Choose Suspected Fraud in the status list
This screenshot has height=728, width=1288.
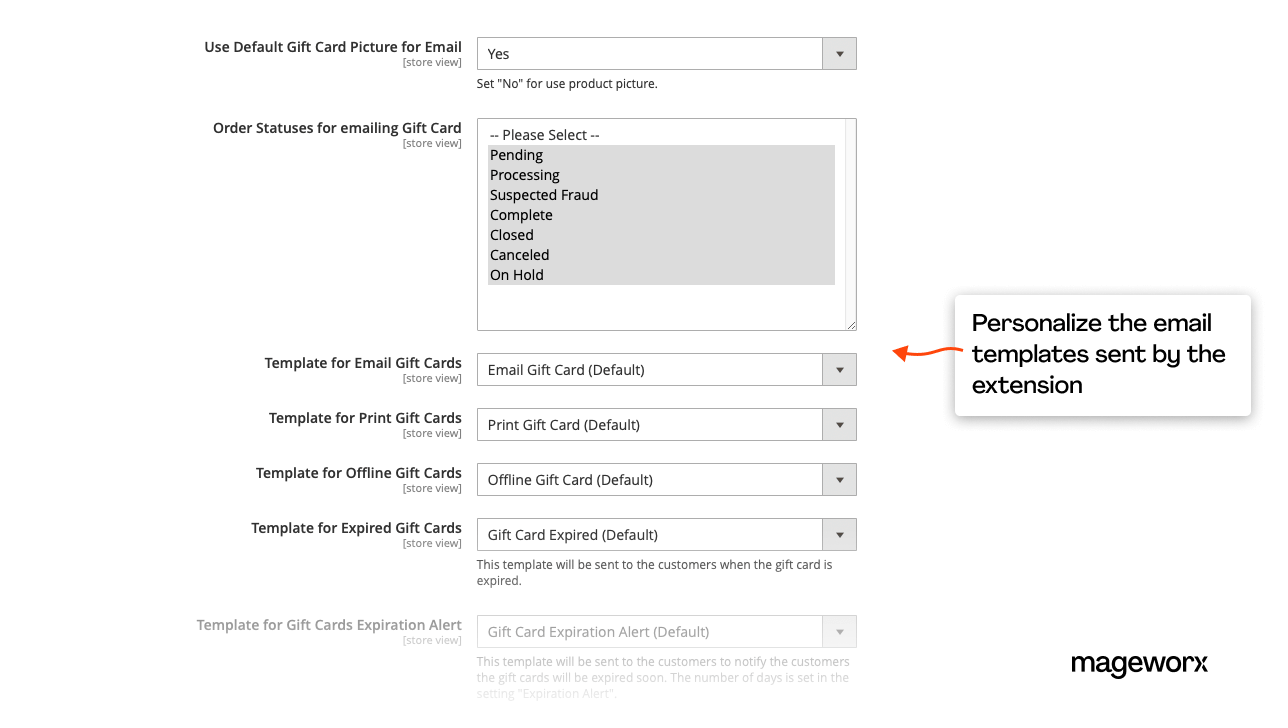point(544,195)
